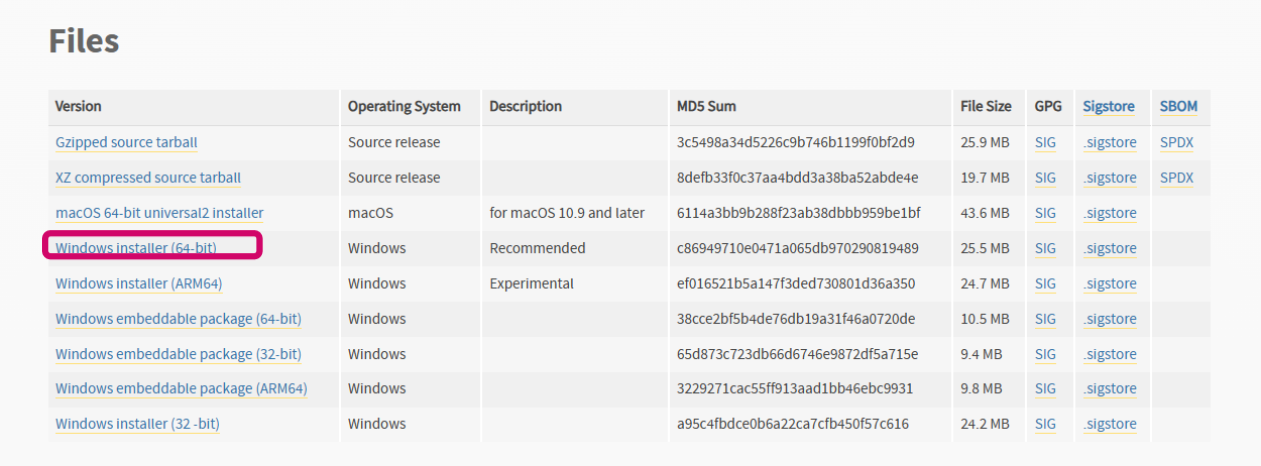Click SIG for Windows installer (32-bit)
This screenshot has height=466, width=1261.
point(1045,424)
